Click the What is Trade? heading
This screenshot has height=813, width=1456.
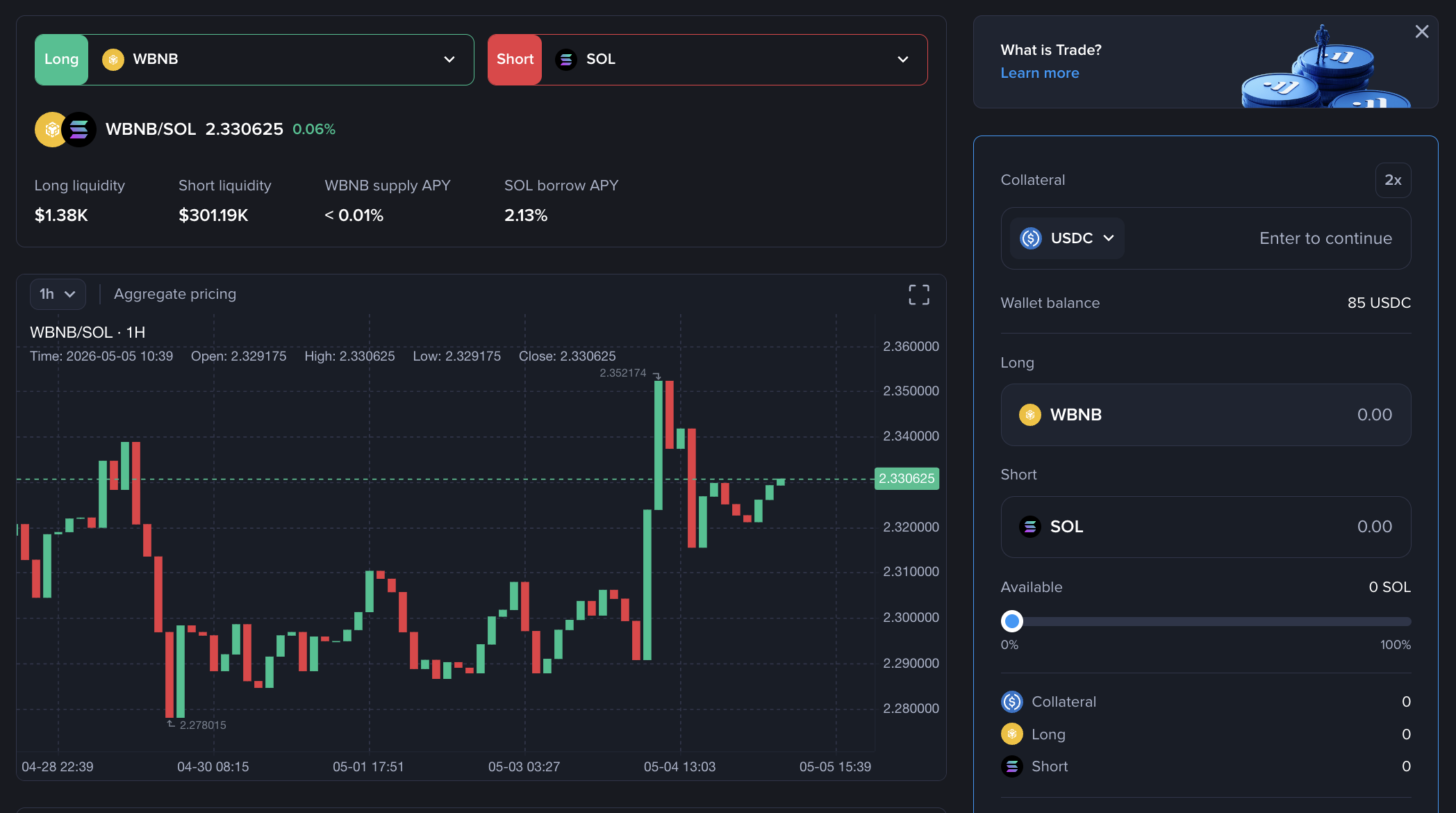click(x=1051, y=50)
